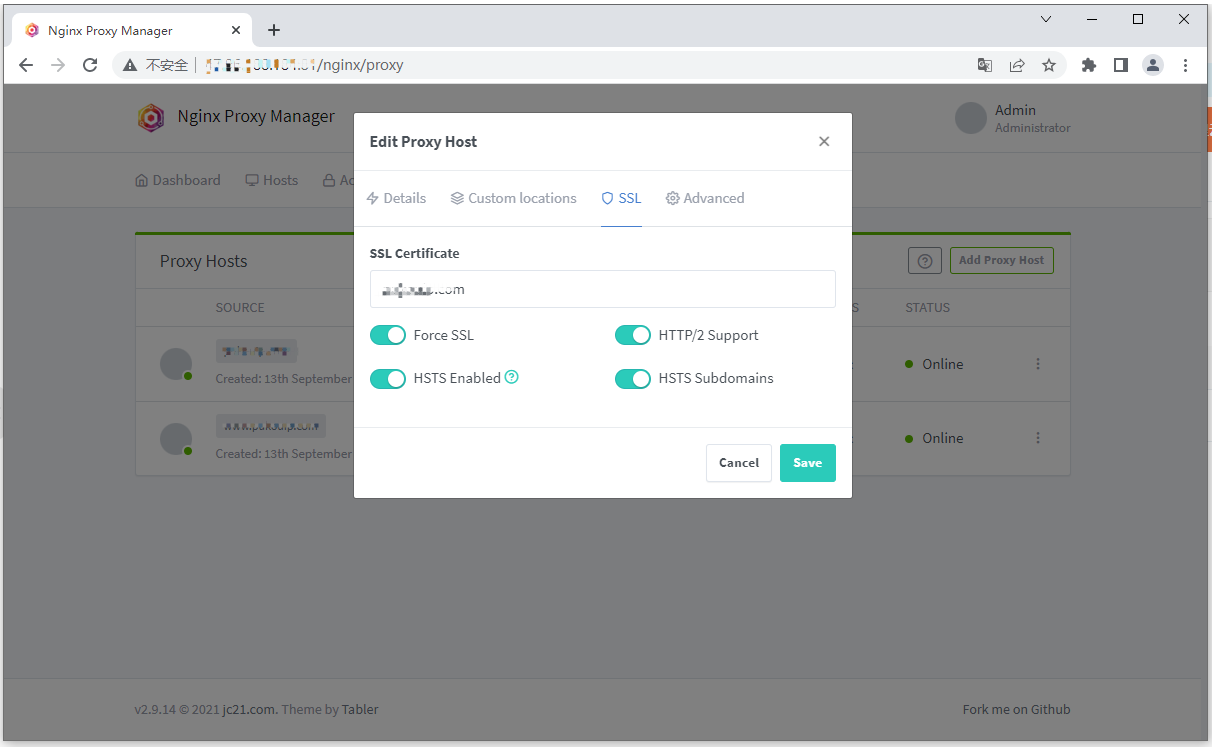Close the Edit Proxy Host dialog
The image size is (1212, 747).
tap(824, 141)
